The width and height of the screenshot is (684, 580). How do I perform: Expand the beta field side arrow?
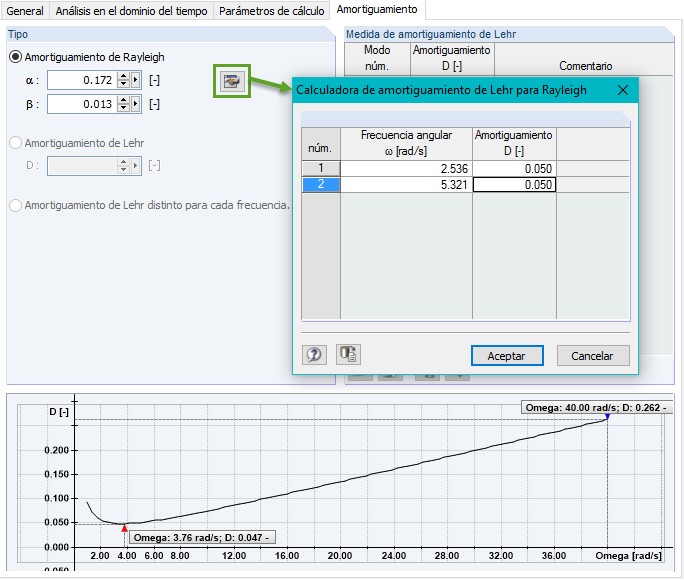[136, 104]
